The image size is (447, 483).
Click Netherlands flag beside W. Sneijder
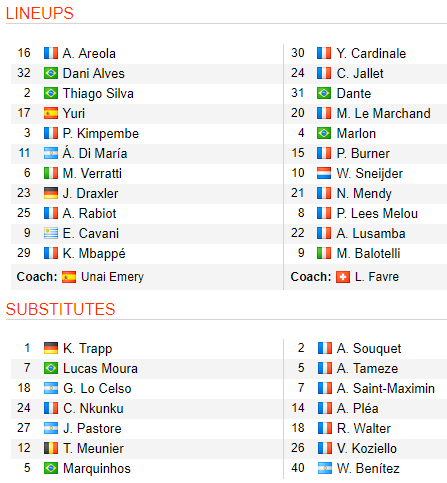[324, 173]
